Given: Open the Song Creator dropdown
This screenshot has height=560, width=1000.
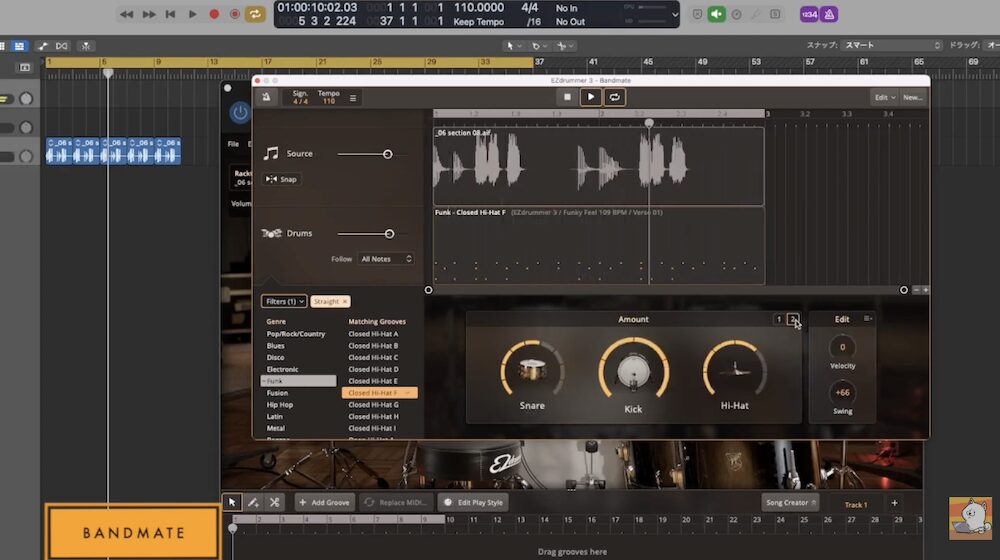Looking at the screenshot, I should click(790, 503).
